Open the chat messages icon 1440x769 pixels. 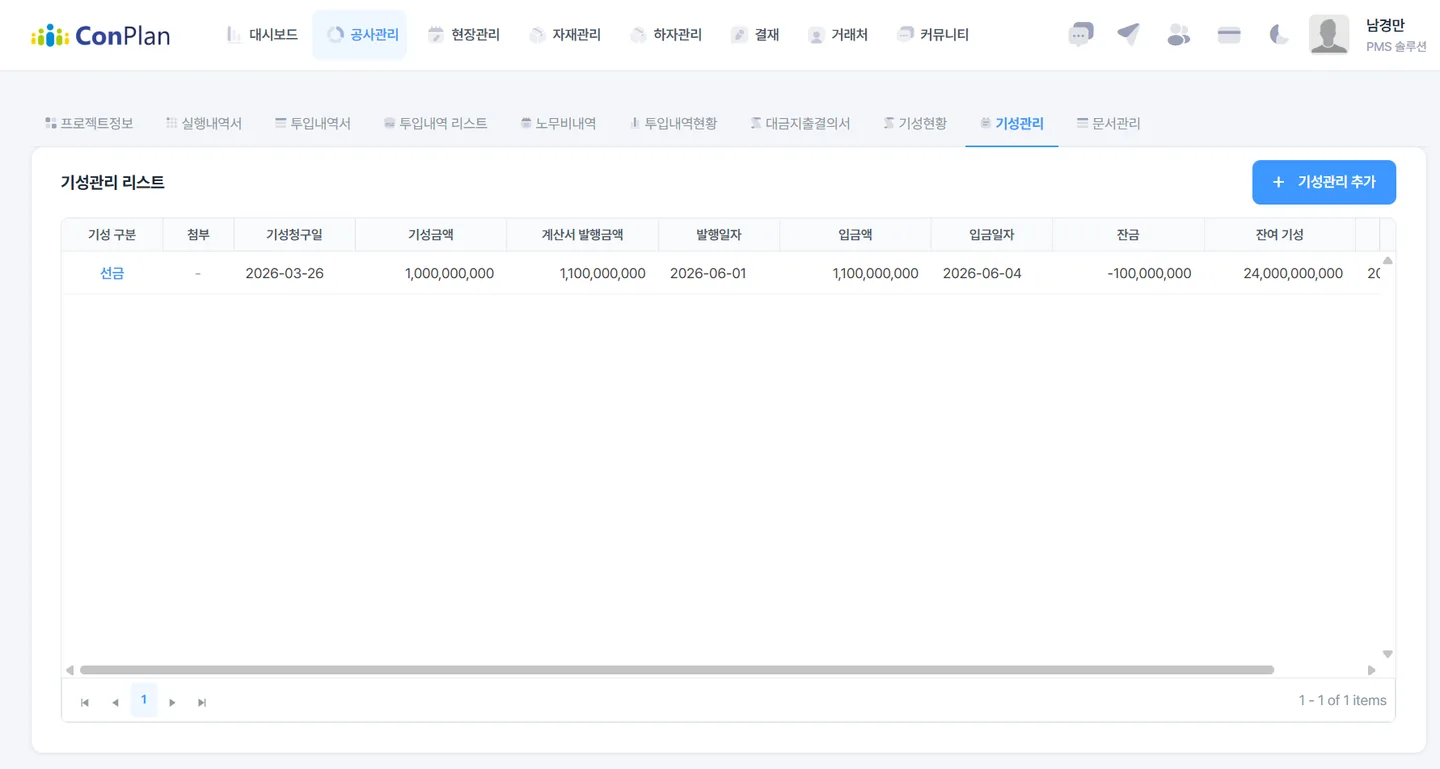point(1080,35)
